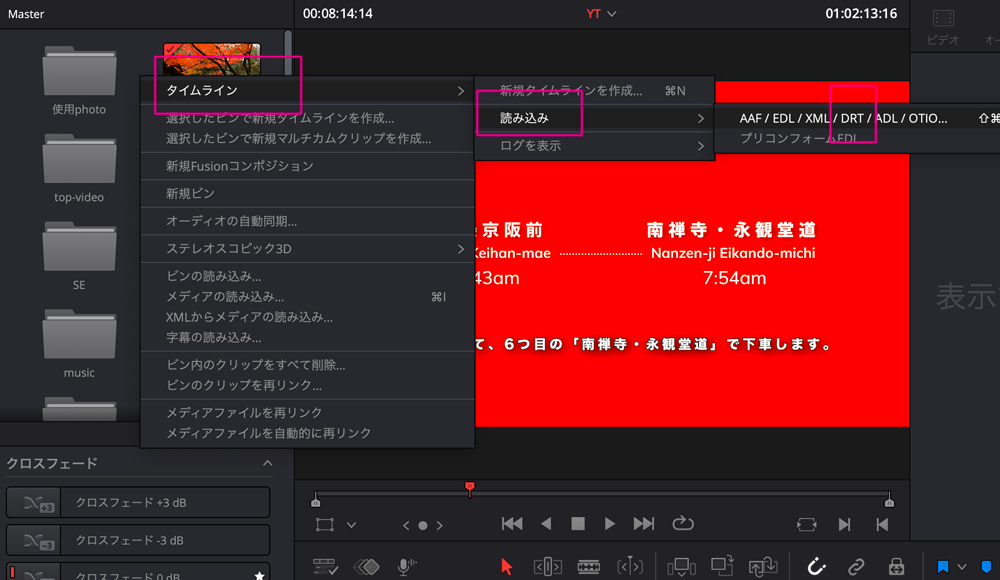Click the insert clip icon
This screenshot has height=580, width=1000.
(682, 565)
